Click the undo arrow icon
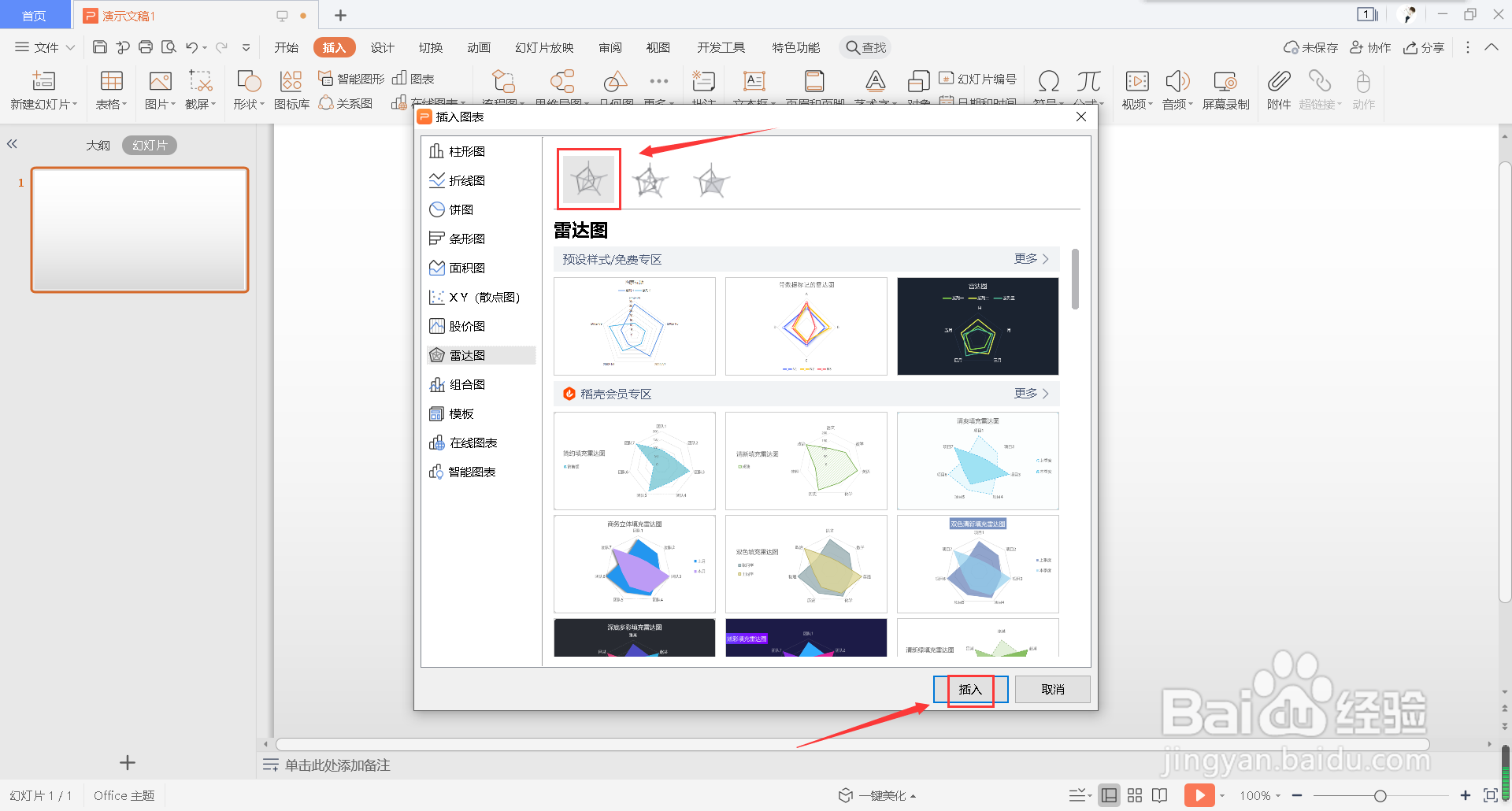The height and width of the screenshot is (811, 1512). coord(191,47)
